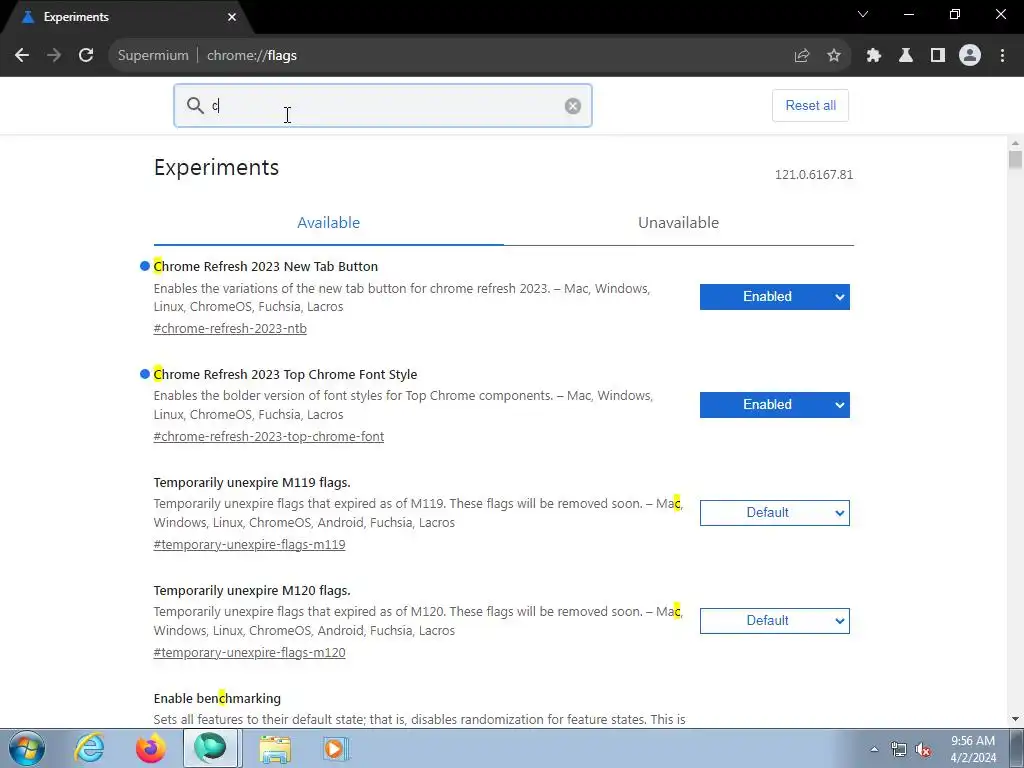This screenshot has height=768, width=1024.
Task: Open the Extensions puzzle icon
Action: (874, 56)
